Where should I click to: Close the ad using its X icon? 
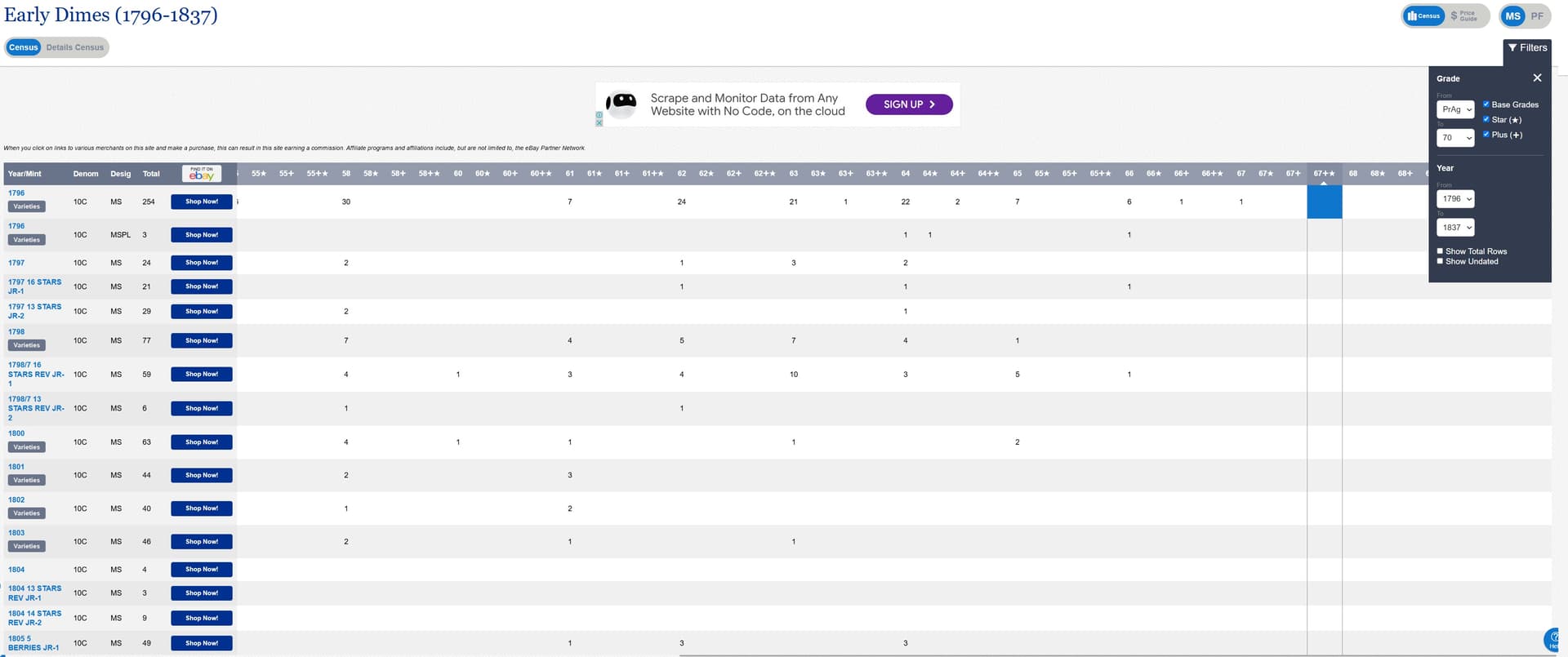pyautogui.click(x=599, y=122)
